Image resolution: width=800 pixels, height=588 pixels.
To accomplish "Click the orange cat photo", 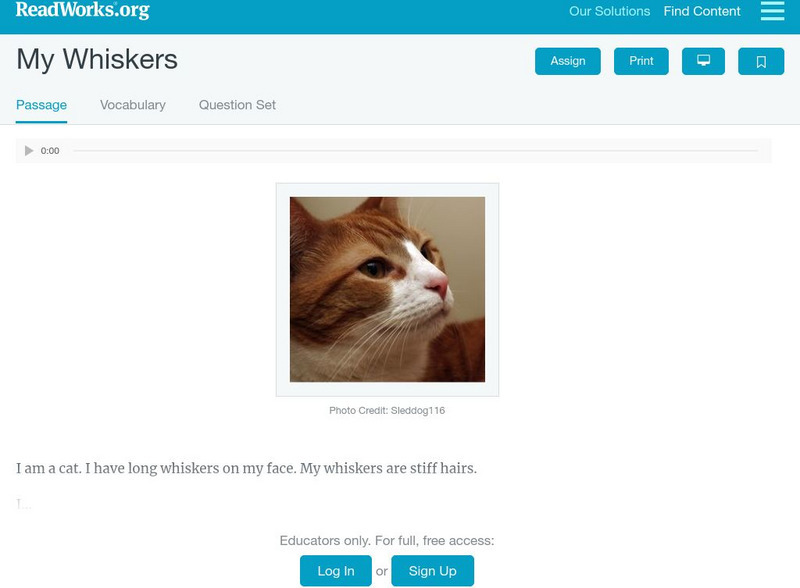I will tap(387, 289).
